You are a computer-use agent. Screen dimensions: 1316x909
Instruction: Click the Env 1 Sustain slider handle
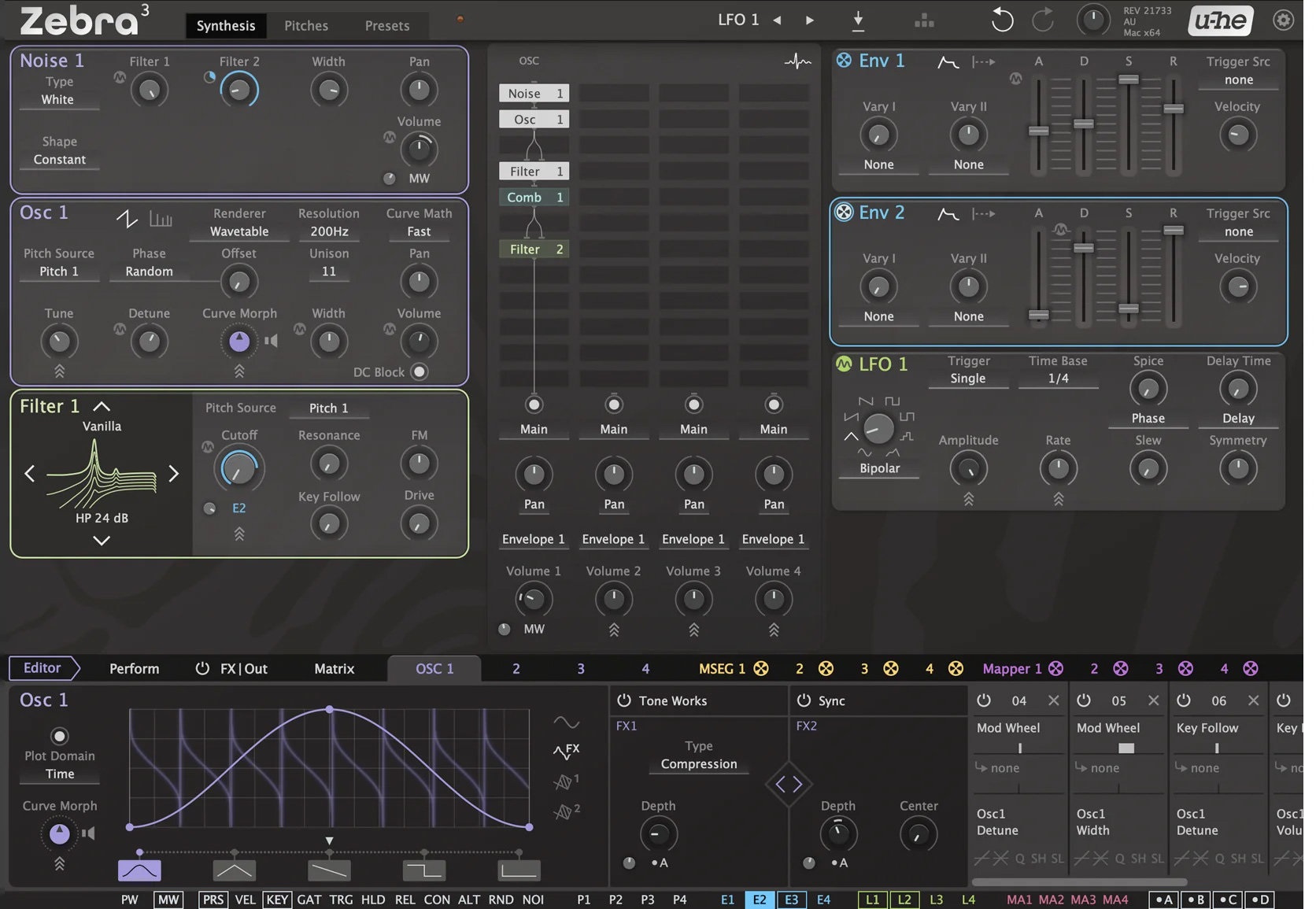pos(1129,79)
